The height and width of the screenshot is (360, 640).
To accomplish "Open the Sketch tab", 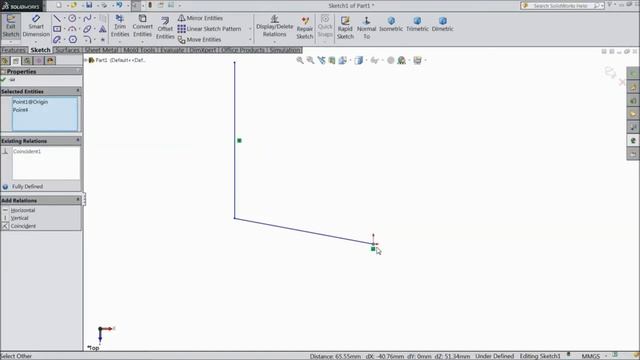I will click(40, 50).
